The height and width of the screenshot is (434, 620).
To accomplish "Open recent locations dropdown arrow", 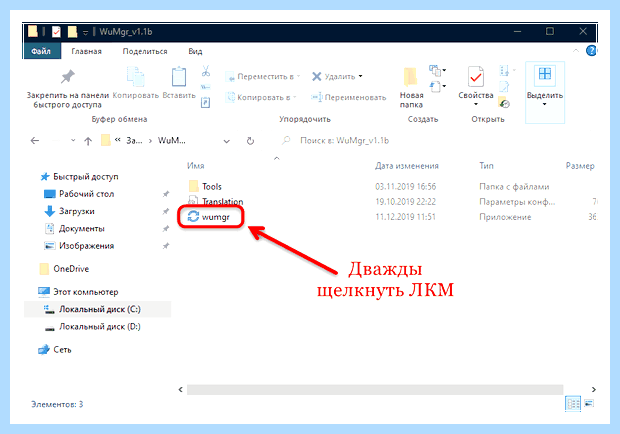I will (x=73, y=140).
